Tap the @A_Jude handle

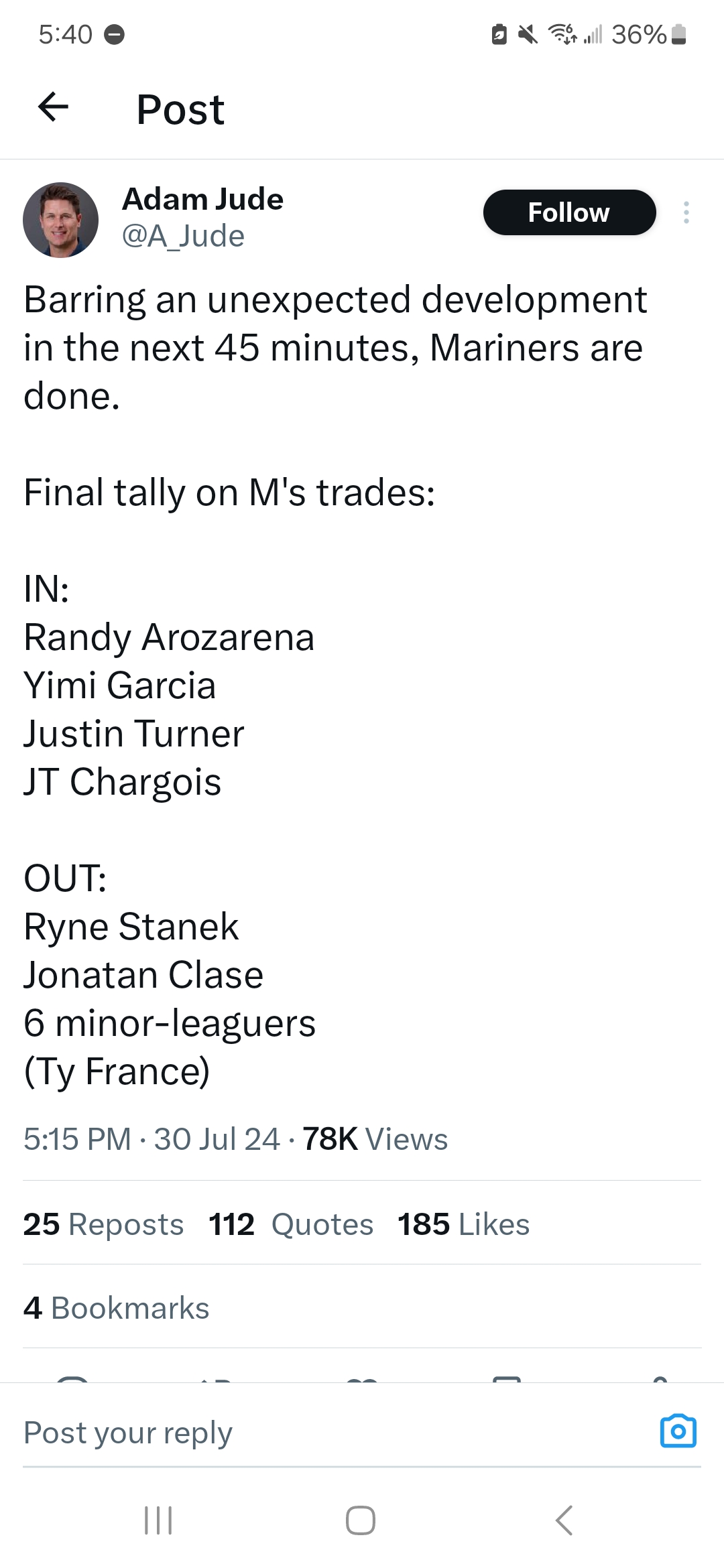(x=183, y=236)
